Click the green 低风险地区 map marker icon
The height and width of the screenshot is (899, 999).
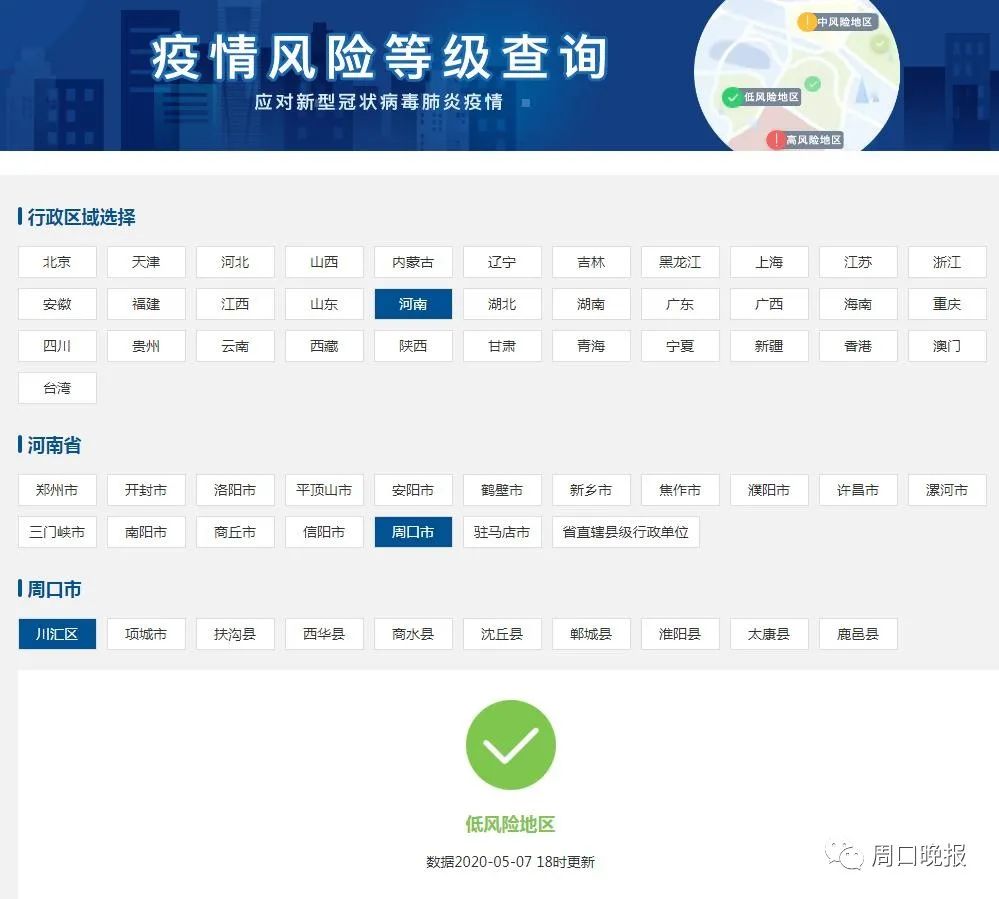tap(732, 97)
